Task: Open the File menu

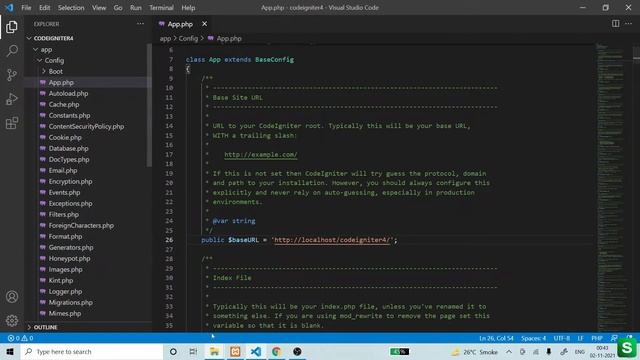Action: coord(26,7)
